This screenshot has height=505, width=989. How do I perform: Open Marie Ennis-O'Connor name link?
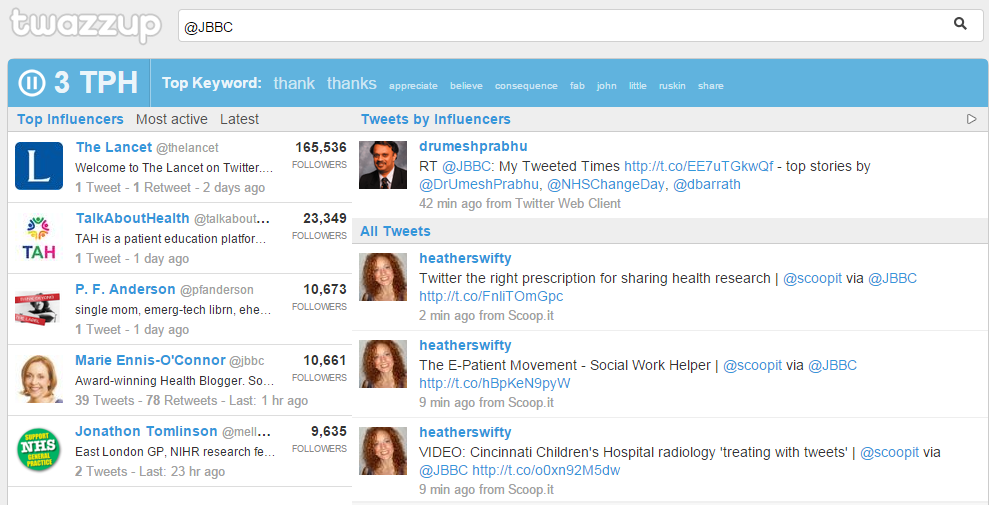pyautogui.click(x=150, y=361)
